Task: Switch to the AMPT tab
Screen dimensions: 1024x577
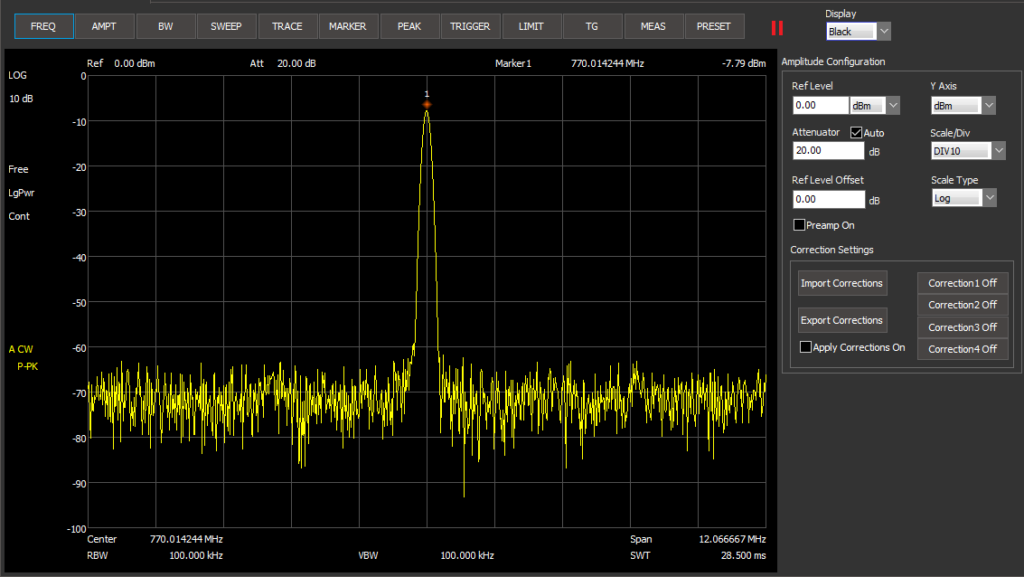Action: tap(104, 26)
